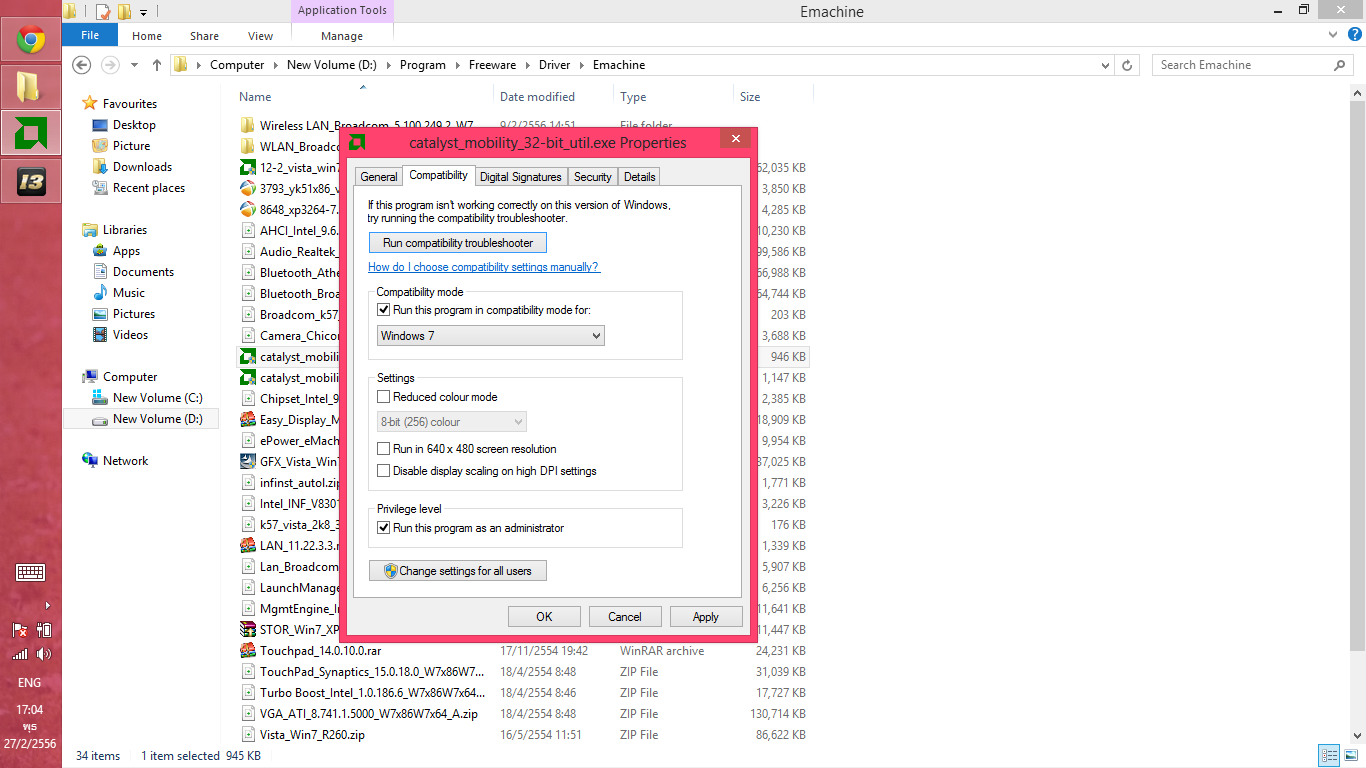Select the Vista_Win7_R260.zip file
The width and height of the screenshot is (1366, 768).
click(x=312, y=735)
